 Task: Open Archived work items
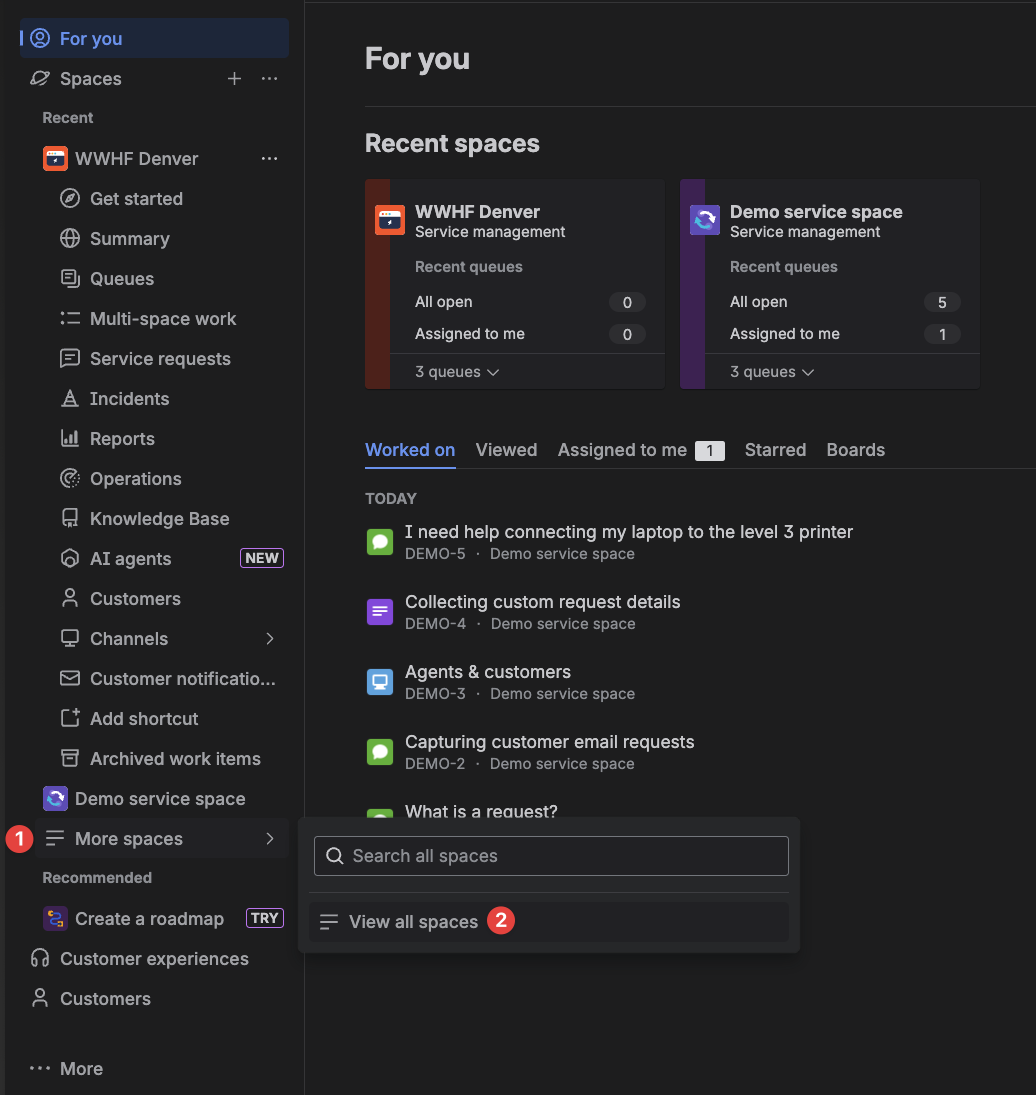pos(175,759)
